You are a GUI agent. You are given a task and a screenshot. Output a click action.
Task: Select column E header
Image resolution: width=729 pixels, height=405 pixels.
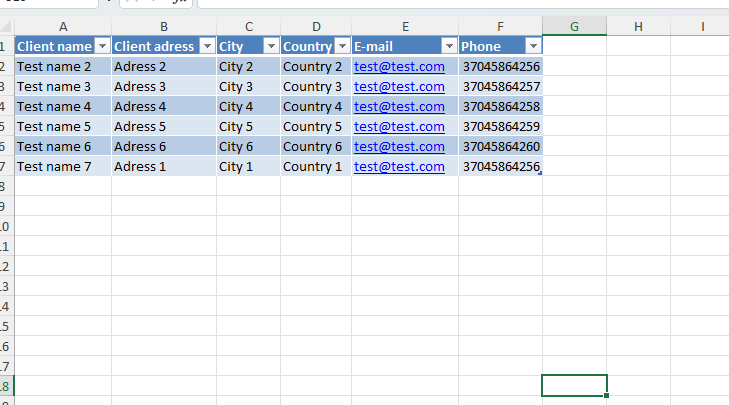tap(405, 27)
